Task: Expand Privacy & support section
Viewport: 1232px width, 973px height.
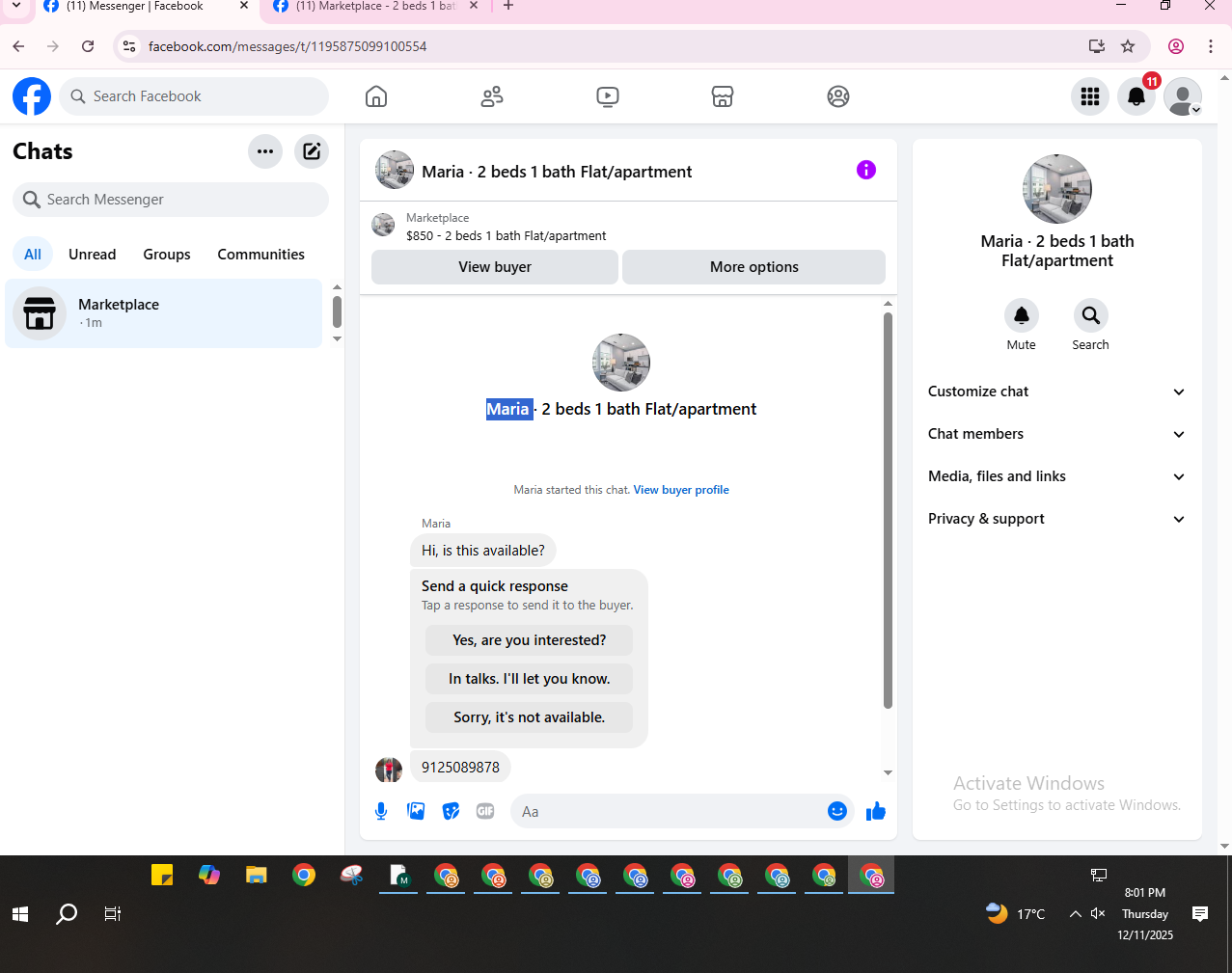Action: 1057,519
